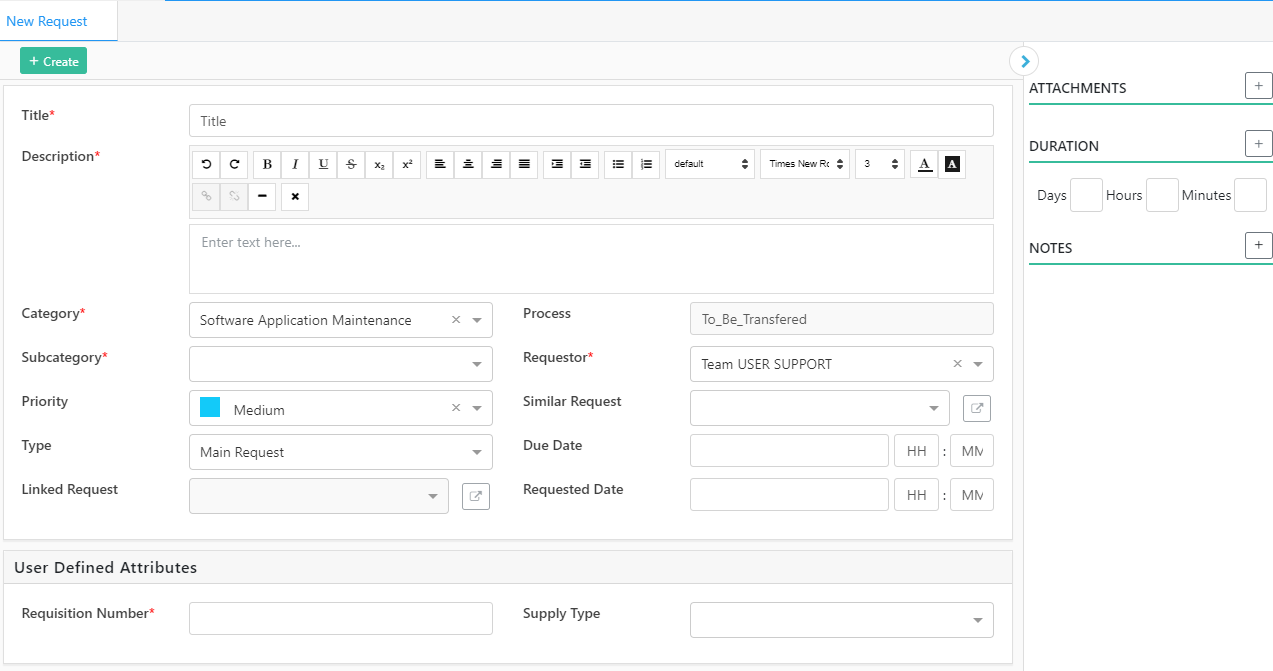
Task: Open the Type dropdown showing Main Request
Action: point(340,452)
